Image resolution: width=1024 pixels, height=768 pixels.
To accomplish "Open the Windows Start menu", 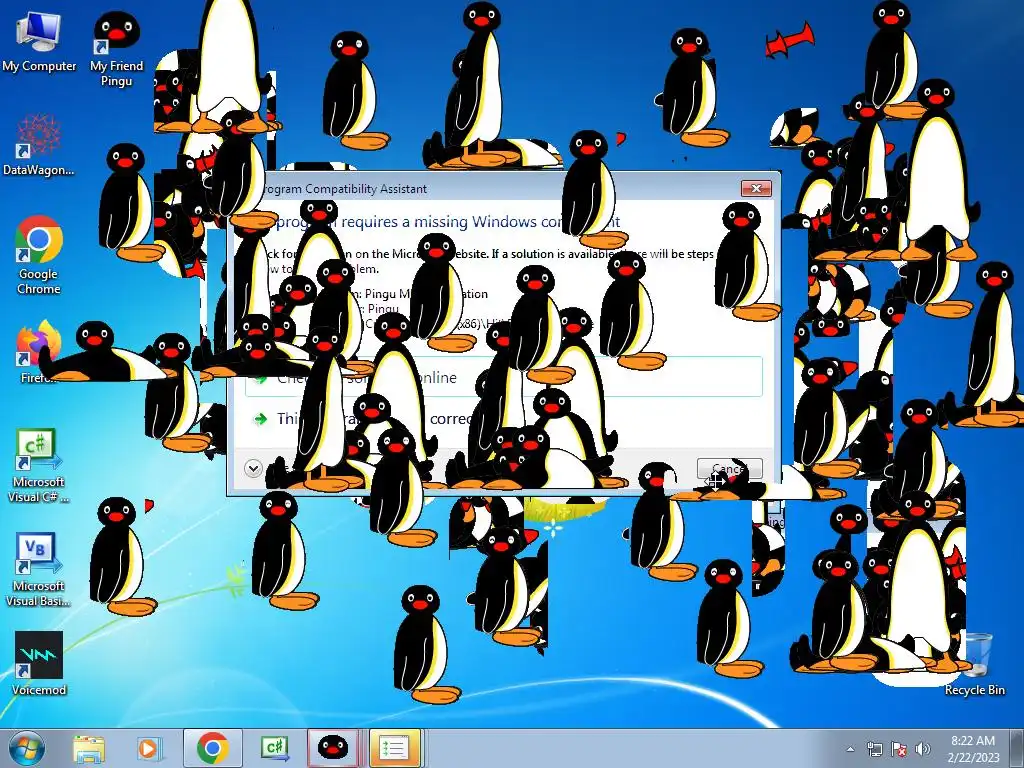I will coord(26,748).
